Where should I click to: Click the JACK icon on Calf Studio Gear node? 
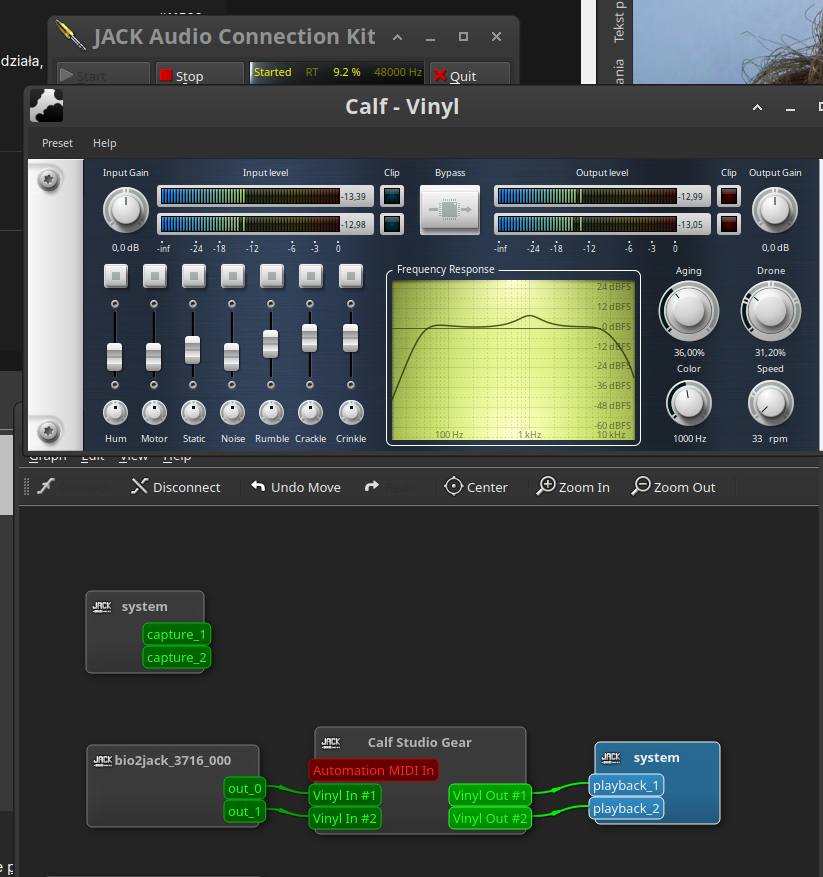tap(331, 742)
